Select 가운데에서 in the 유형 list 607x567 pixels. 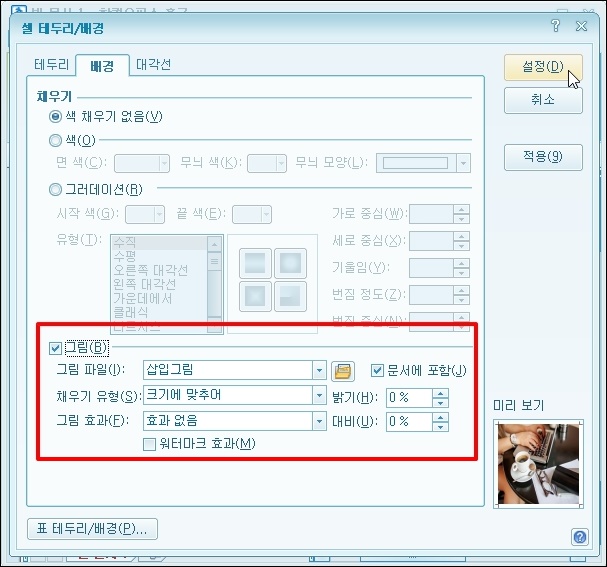[159, 298]
